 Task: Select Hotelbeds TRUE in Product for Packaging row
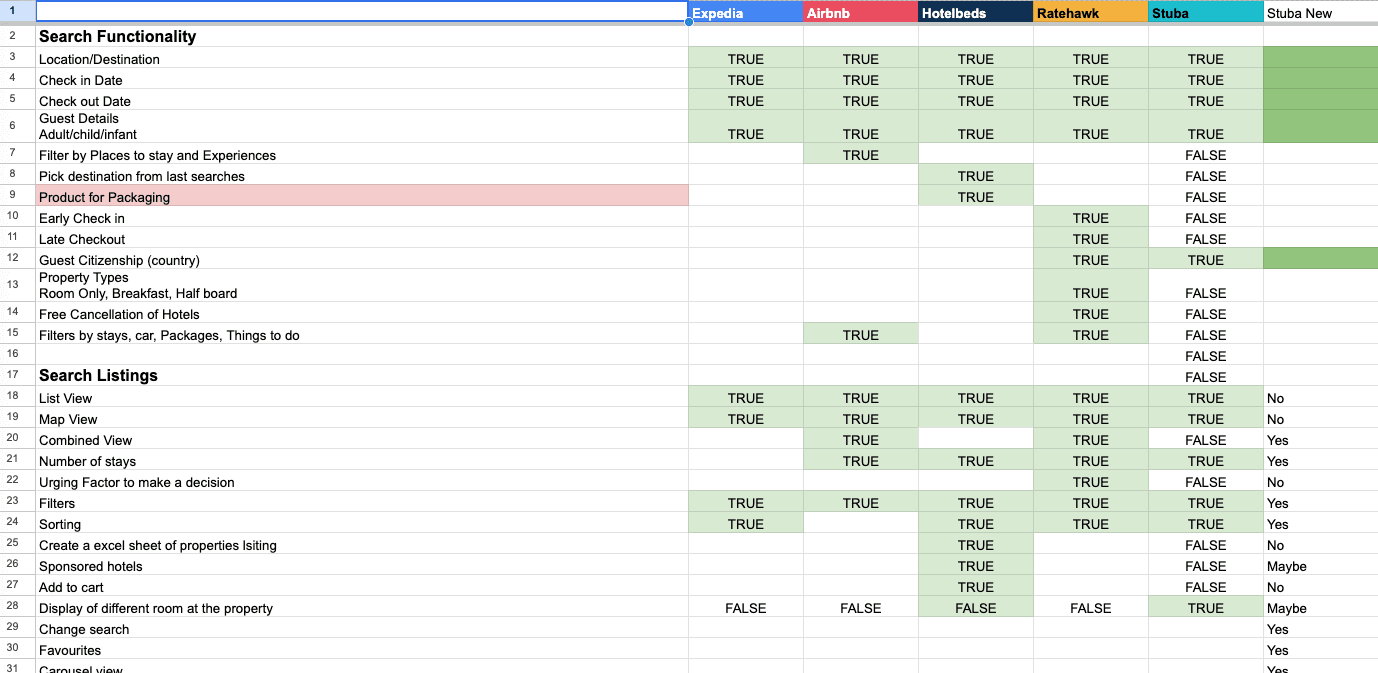(x=976, y=196)
